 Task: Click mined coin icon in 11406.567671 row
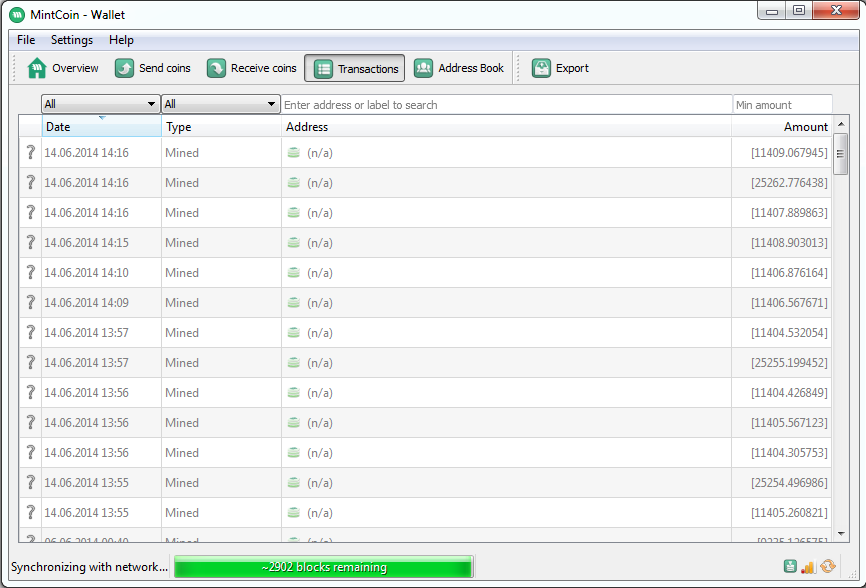[294, 303]
